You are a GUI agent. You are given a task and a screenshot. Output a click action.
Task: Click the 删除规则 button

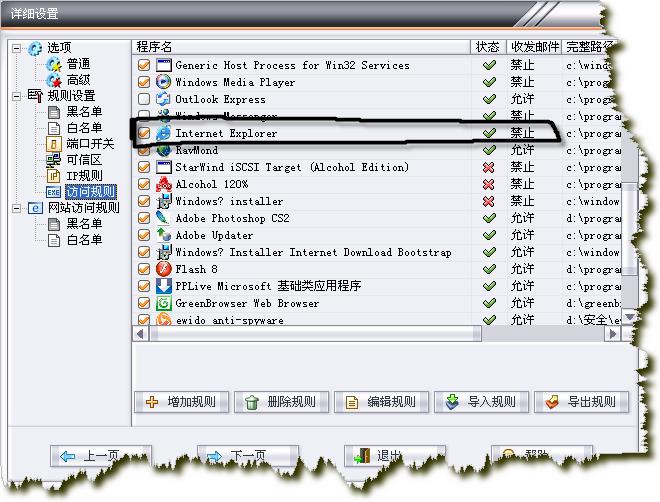click(x=281, y=402)
